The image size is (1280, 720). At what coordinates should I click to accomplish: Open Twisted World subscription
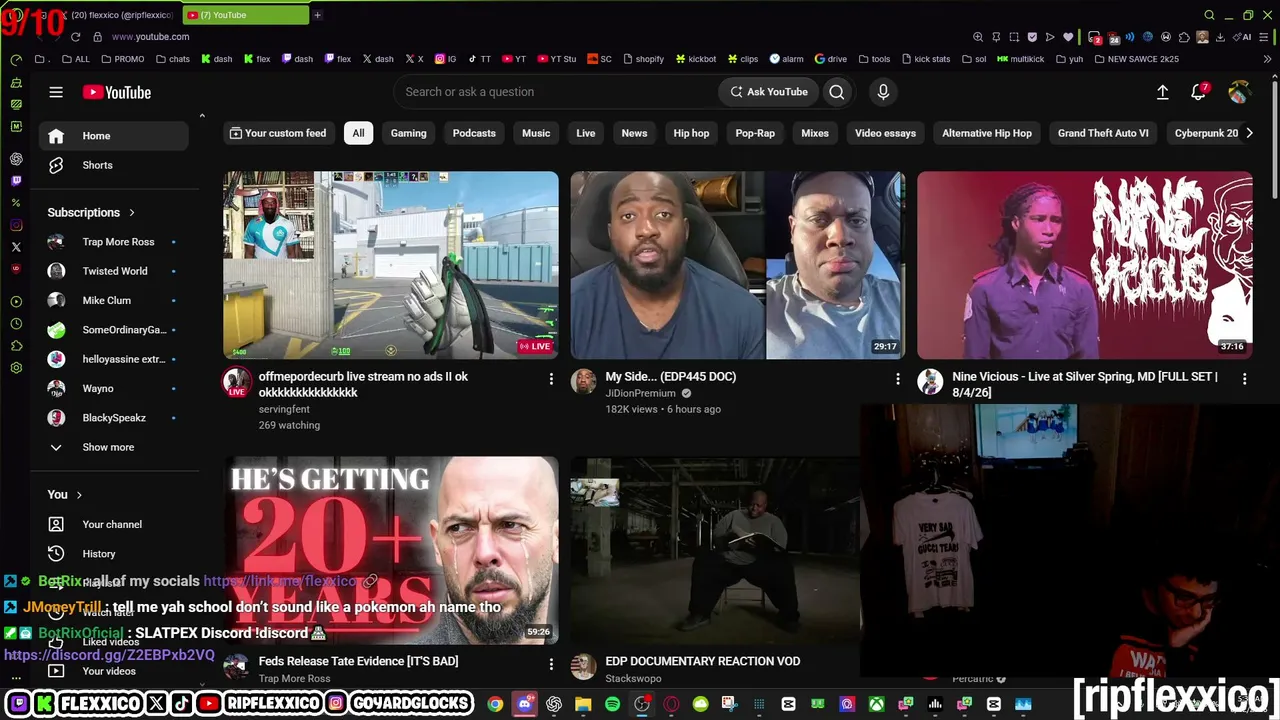click(113, 271)
